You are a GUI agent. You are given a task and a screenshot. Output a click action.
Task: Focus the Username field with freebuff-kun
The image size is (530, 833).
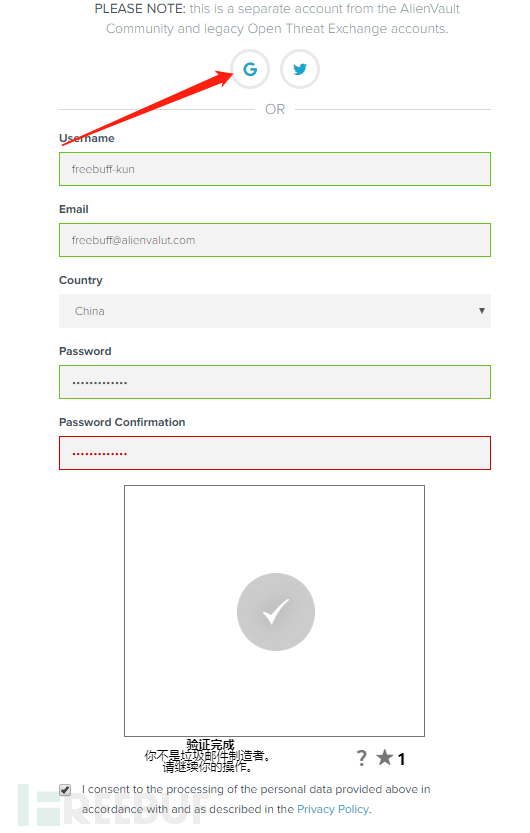(275, 169)
